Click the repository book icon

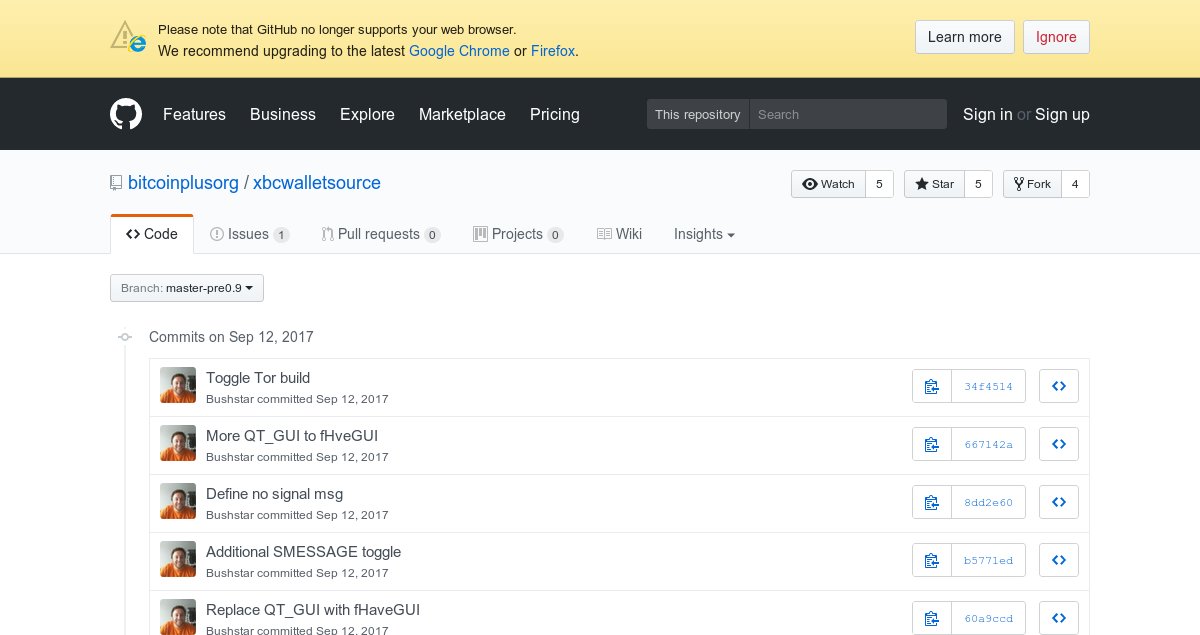116,183
